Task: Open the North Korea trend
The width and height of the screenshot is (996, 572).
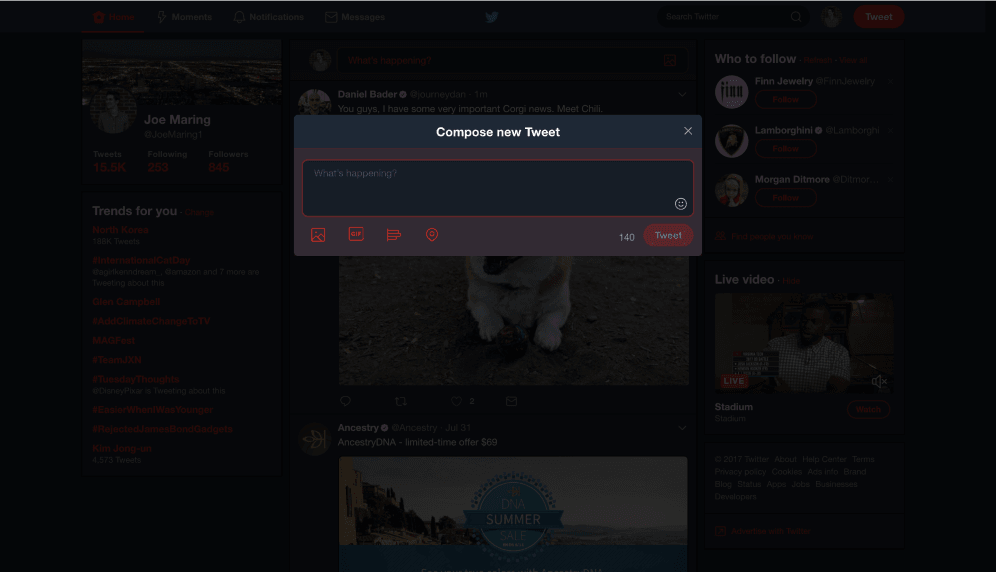Action: click(120, 230)
